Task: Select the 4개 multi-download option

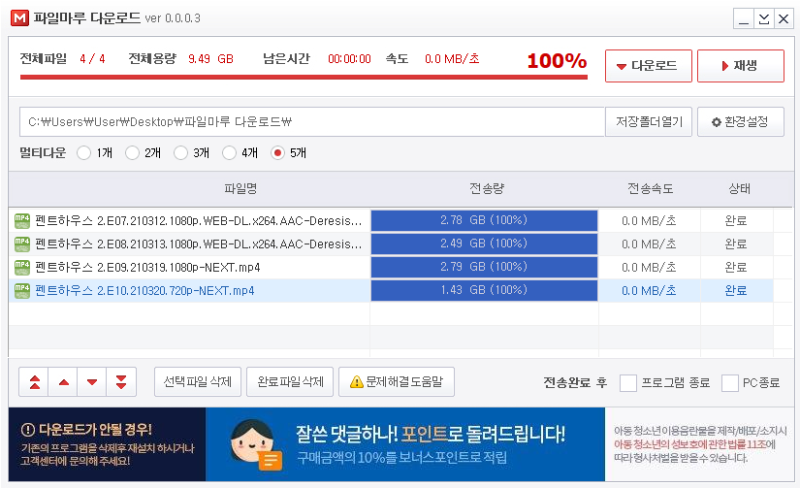Action: (229, 153)
